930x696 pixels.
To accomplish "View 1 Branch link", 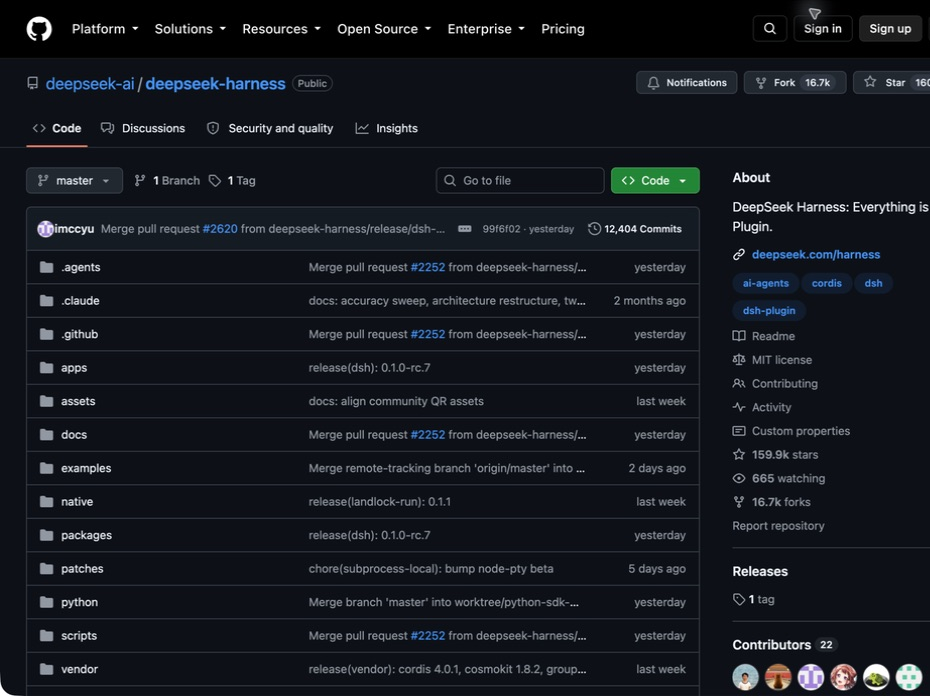I will point(167,180).
